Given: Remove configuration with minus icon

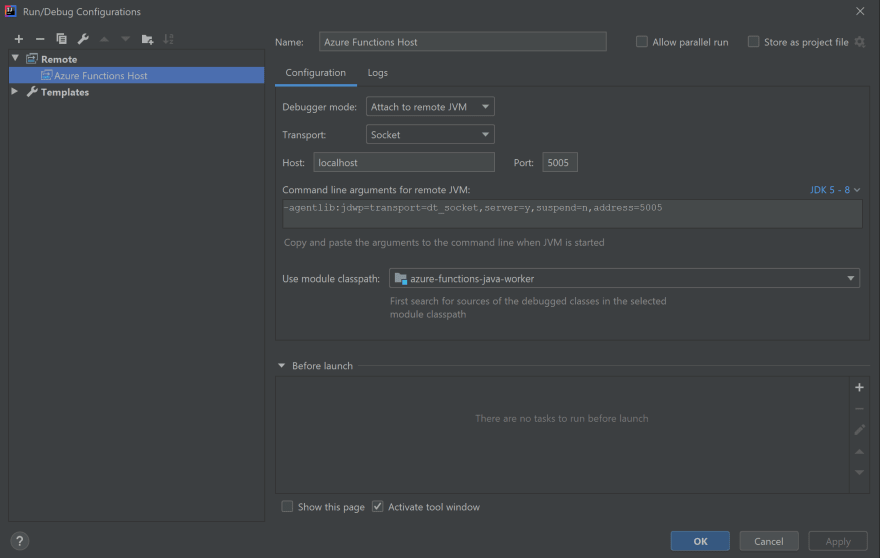Looking at the screenshot, I should tap(40, 39).
